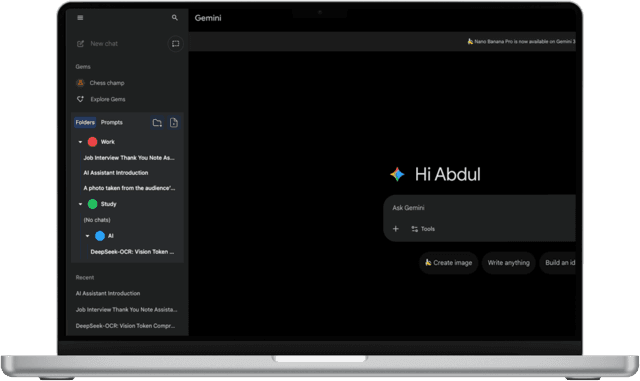
Task: Click the Chess champ gem avatar
Action: (80, 83)
